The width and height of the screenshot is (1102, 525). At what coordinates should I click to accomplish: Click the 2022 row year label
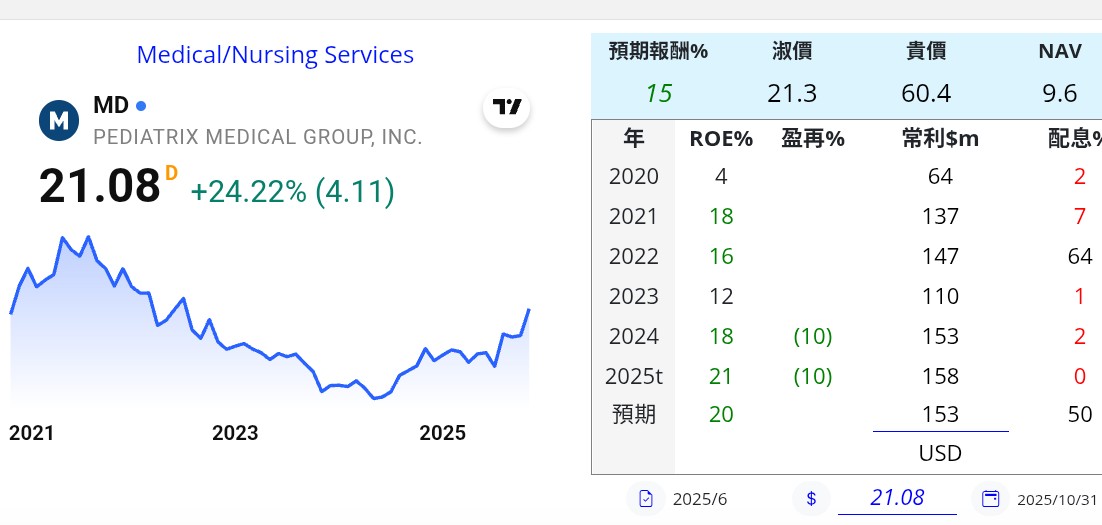point(634,256)
